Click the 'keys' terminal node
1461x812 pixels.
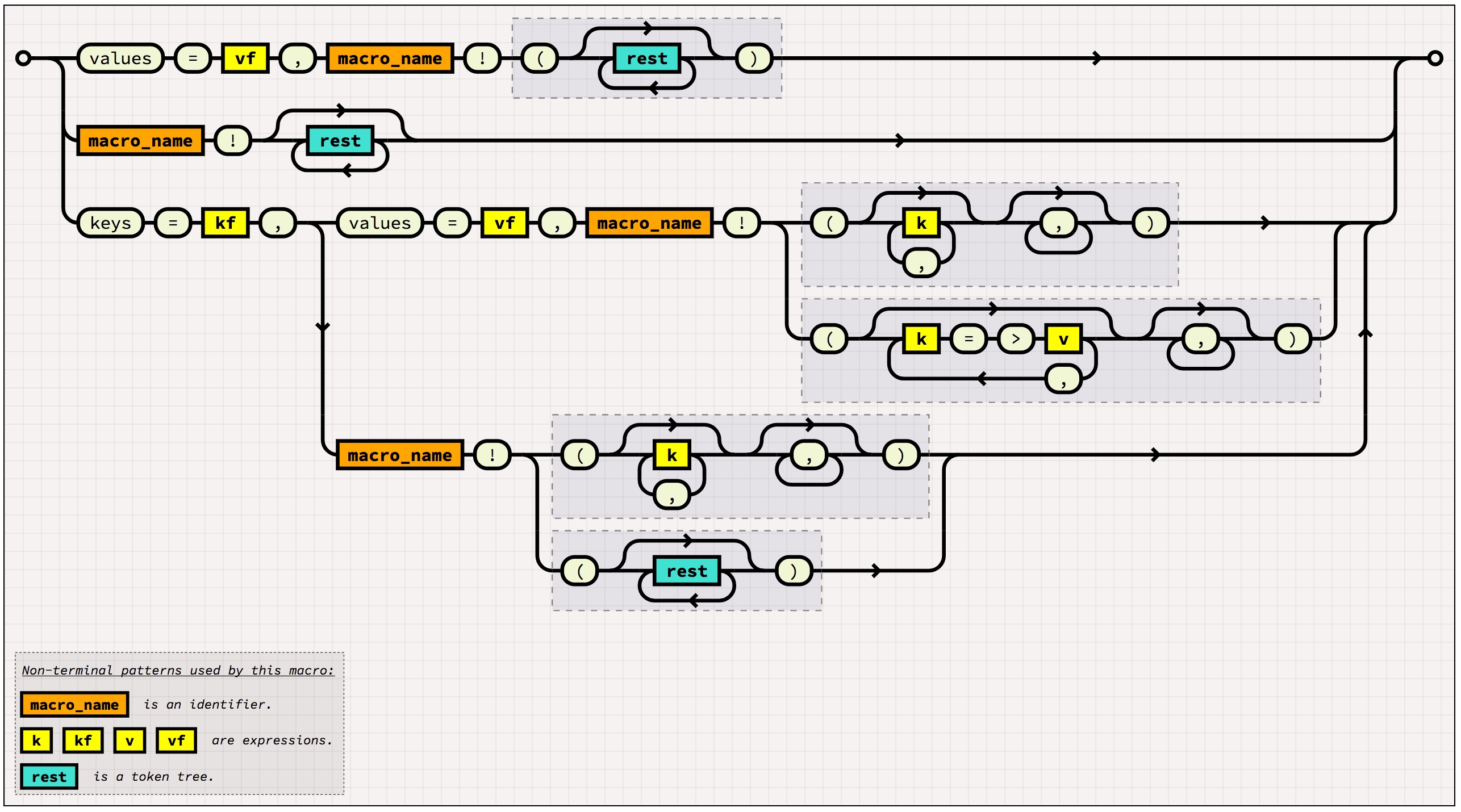click(110, 223)
